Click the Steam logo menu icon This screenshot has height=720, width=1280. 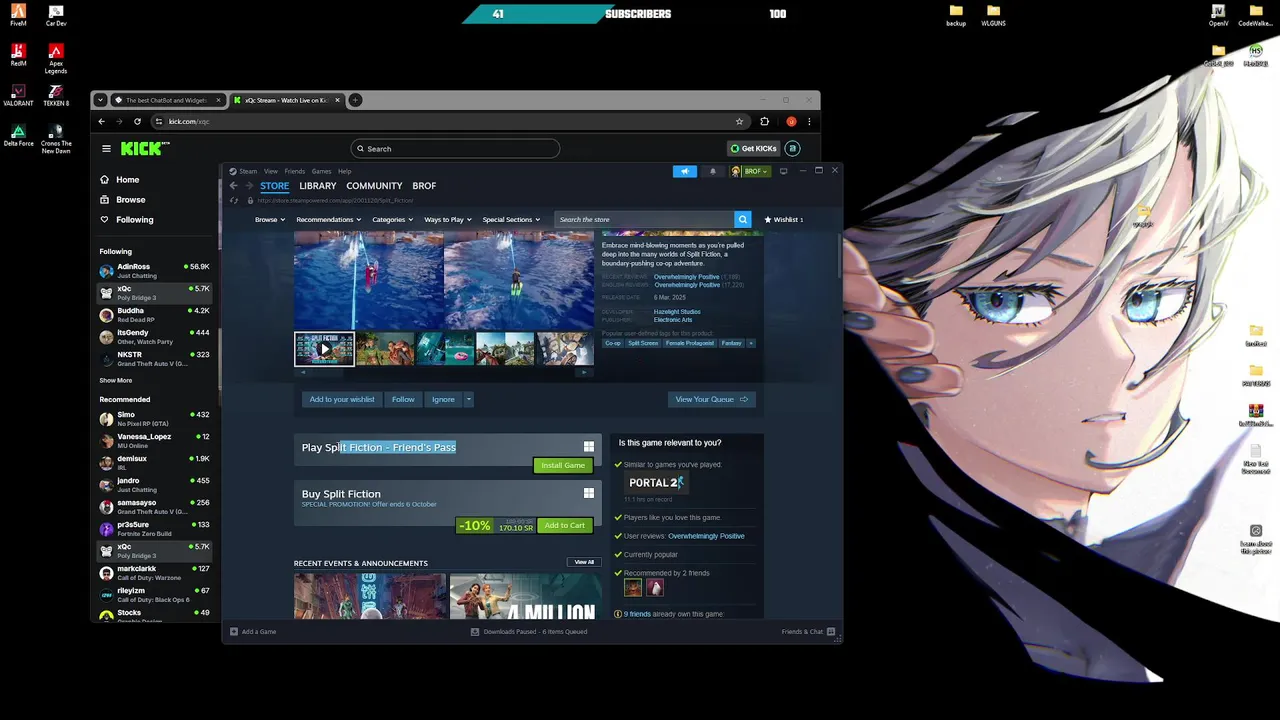[x=233, y=171]
